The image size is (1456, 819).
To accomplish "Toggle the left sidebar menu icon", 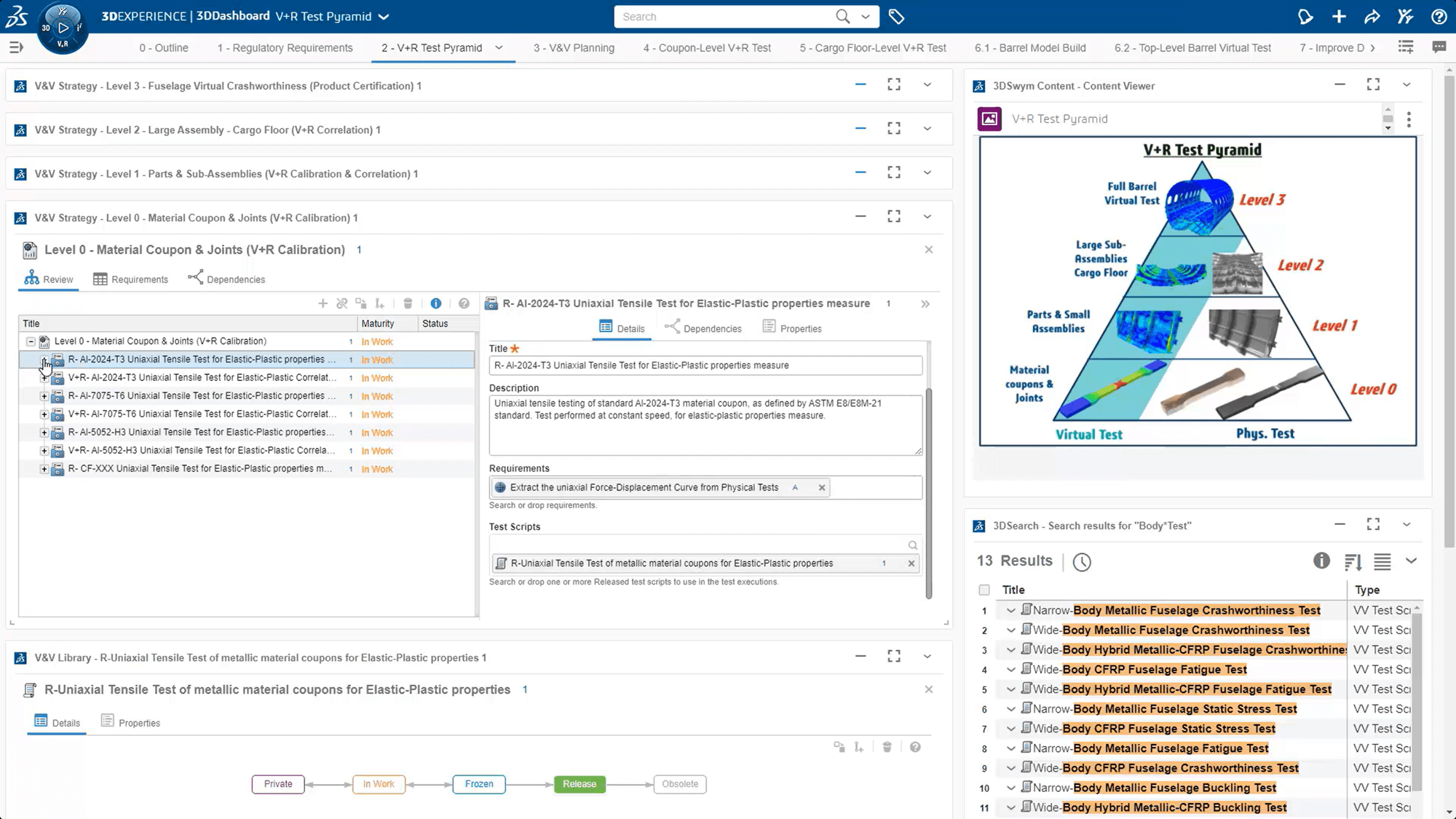I will tap(16, 47).
